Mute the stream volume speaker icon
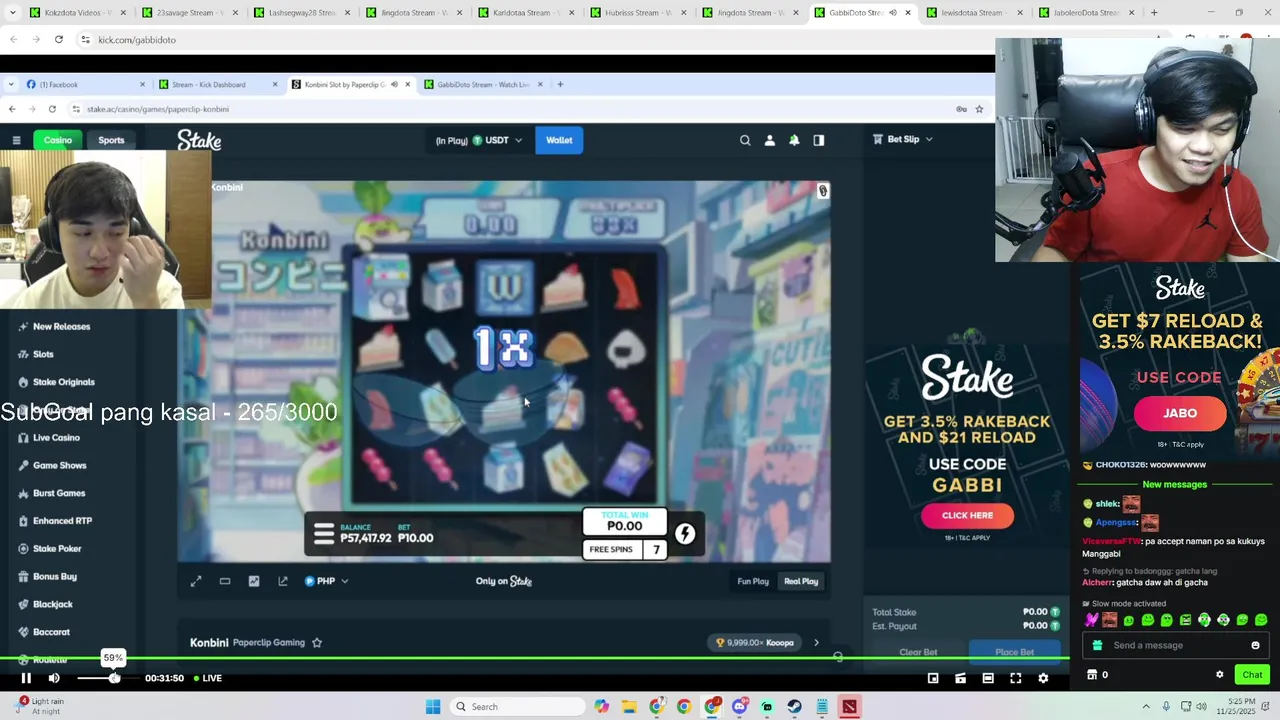This screenshot has height=720, width=1280. pos(54,678)
